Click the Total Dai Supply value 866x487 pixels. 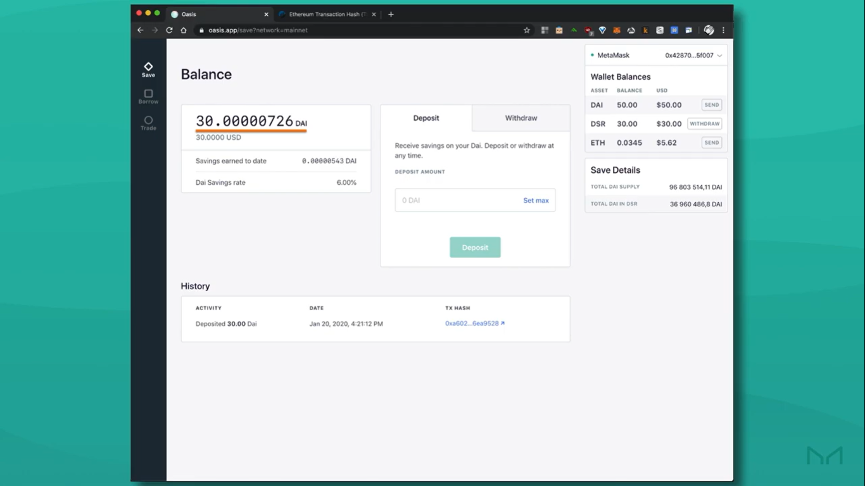[x=695, y=187]
